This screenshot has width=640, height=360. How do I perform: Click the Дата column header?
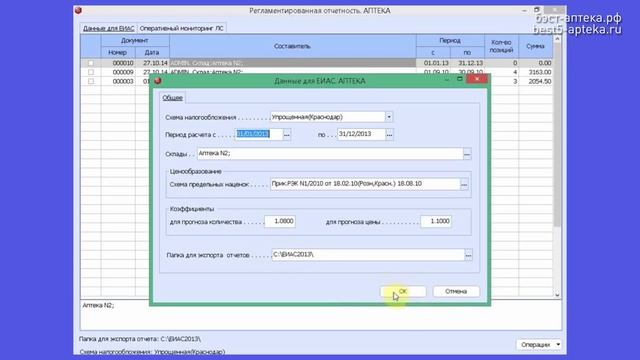152,53
